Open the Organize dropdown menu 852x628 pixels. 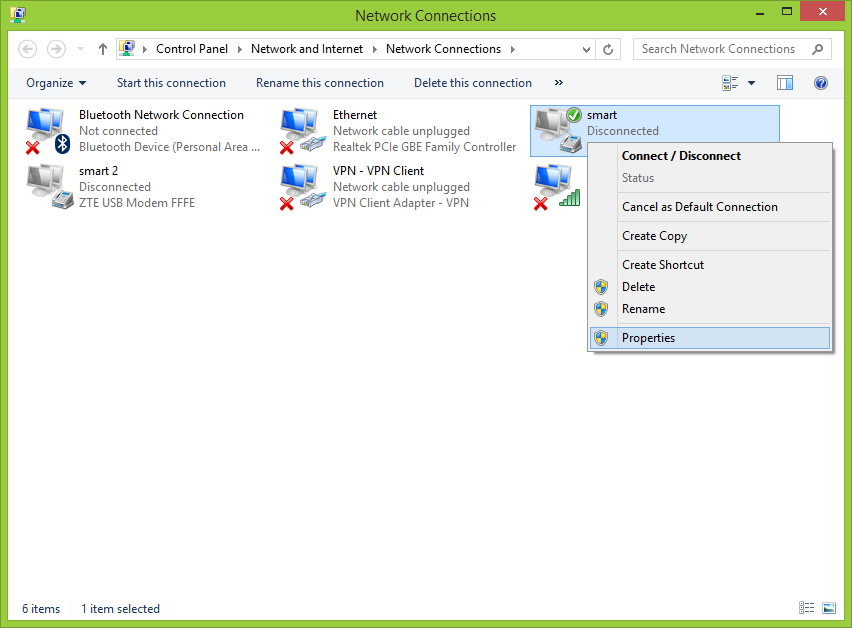(56, 83)
